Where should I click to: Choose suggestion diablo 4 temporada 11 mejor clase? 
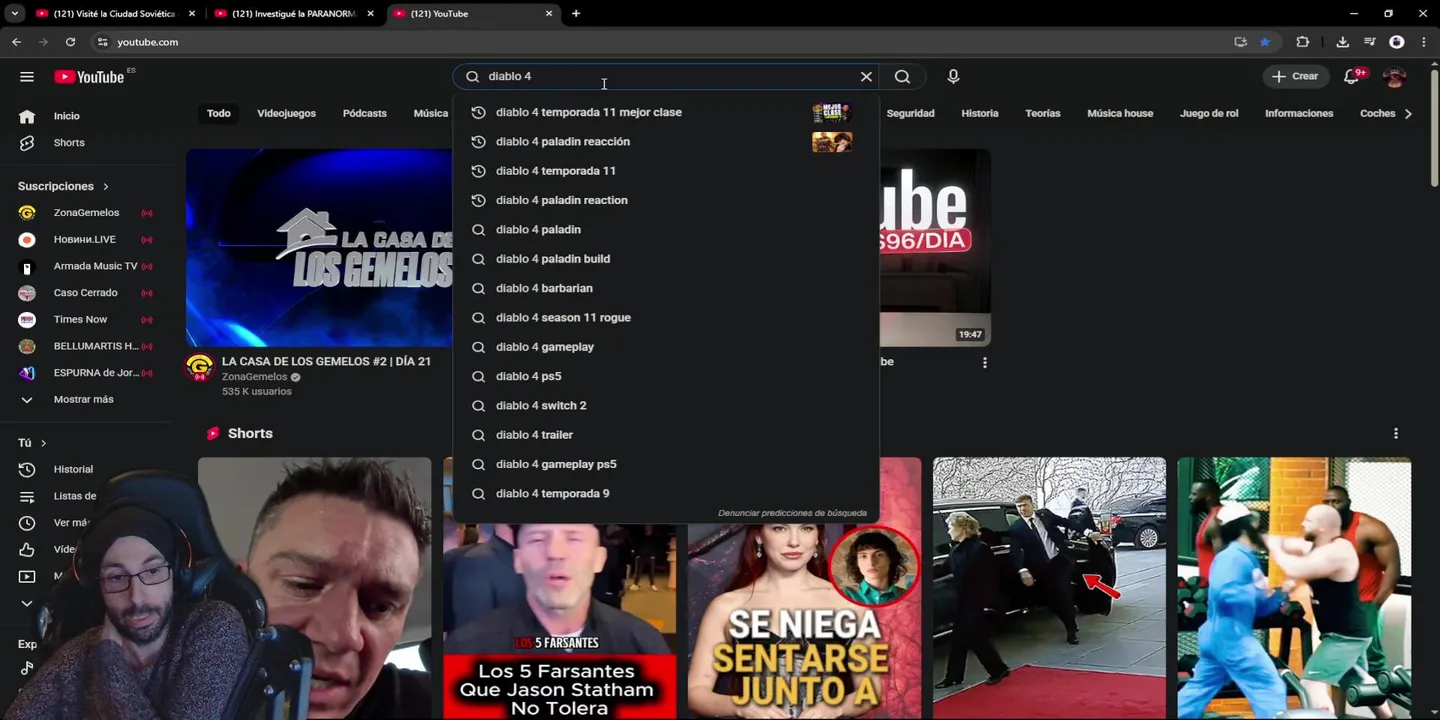pyautogui.click(x=666, y=112)
